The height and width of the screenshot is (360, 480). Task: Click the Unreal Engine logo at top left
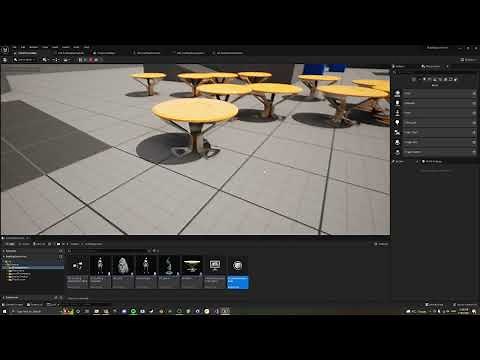pos(5,50)
